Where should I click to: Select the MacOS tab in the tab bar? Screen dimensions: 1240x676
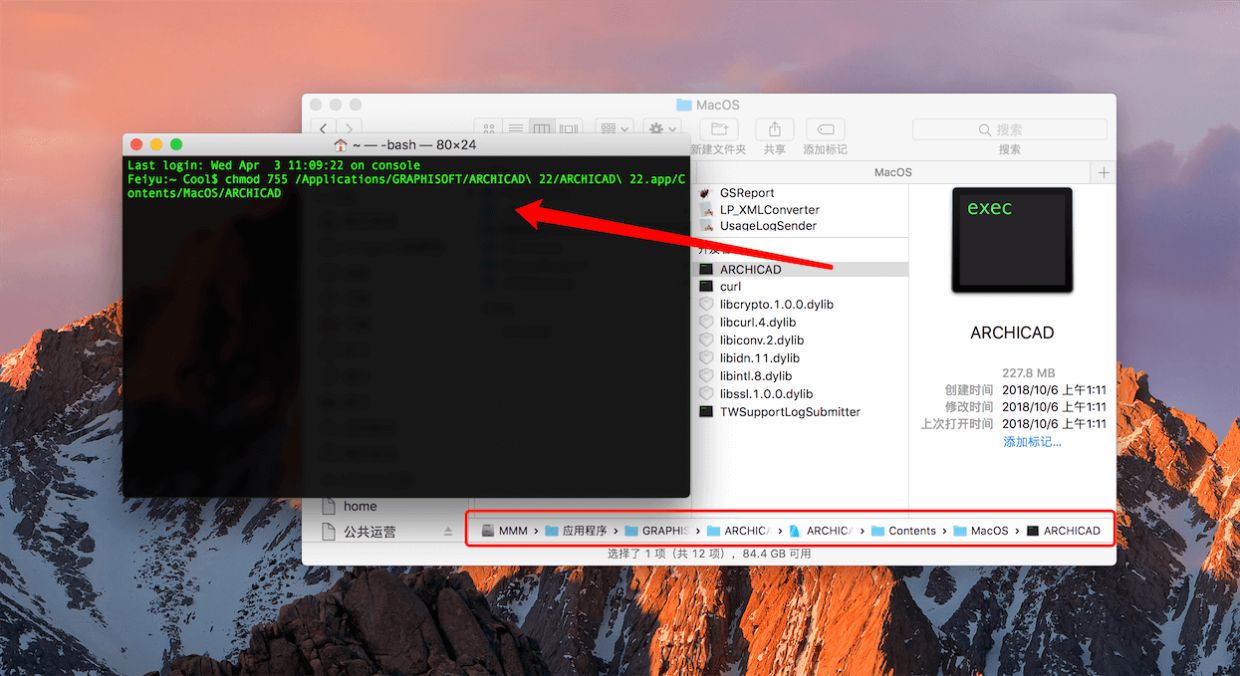(893, 172)
